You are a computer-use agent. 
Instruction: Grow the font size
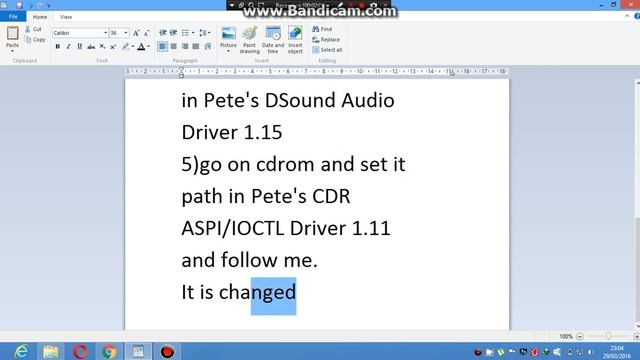coord(136,33)
